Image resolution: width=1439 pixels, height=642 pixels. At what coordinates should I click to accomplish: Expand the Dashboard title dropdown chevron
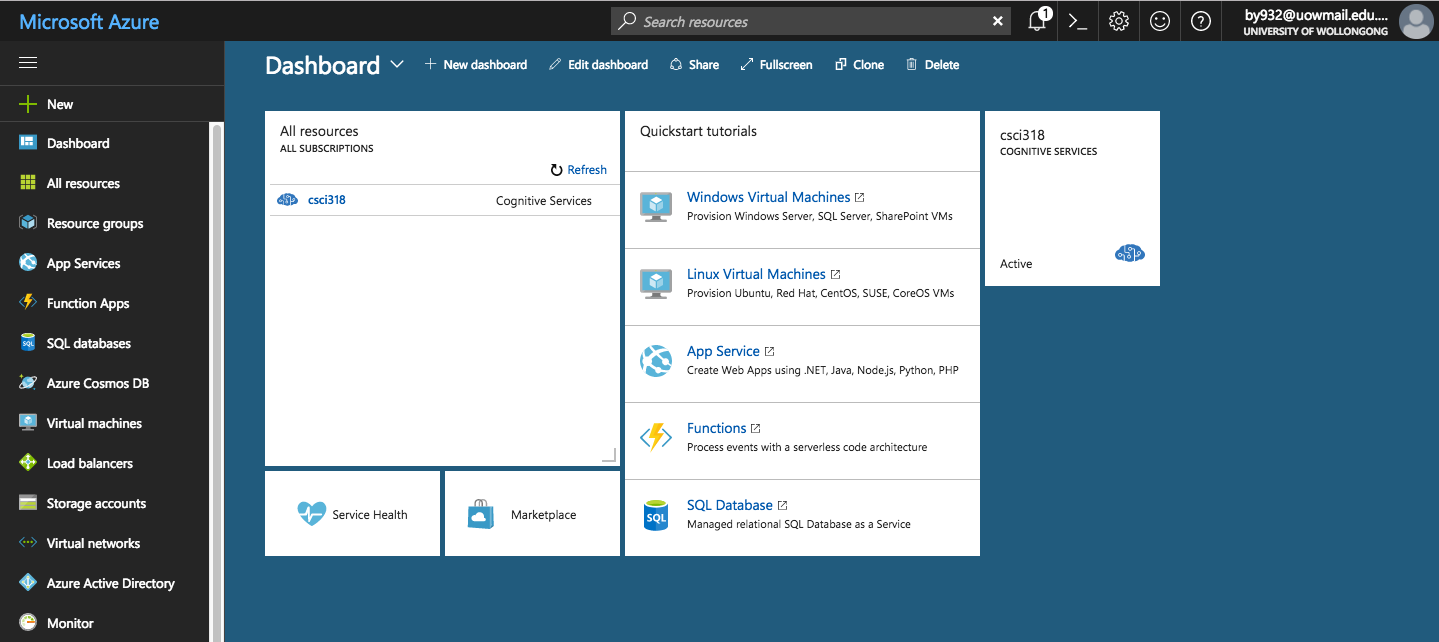point(397,64)
